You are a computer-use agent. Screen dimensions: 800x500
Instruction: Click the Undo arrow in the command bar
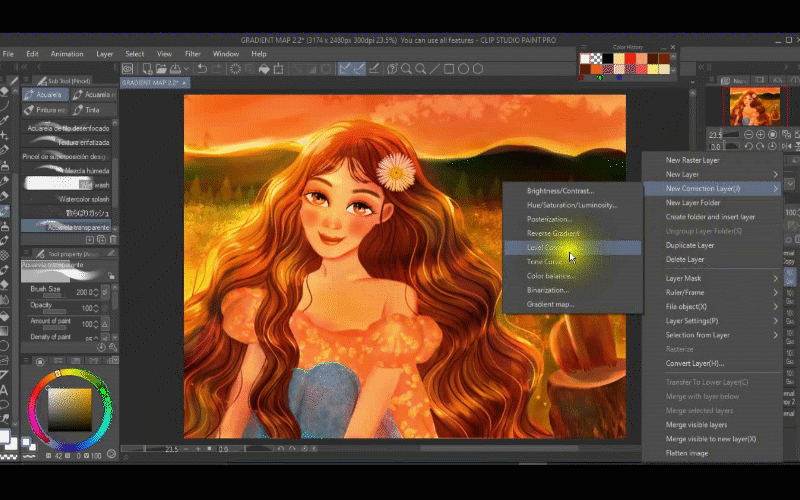[x=203, y=69]
